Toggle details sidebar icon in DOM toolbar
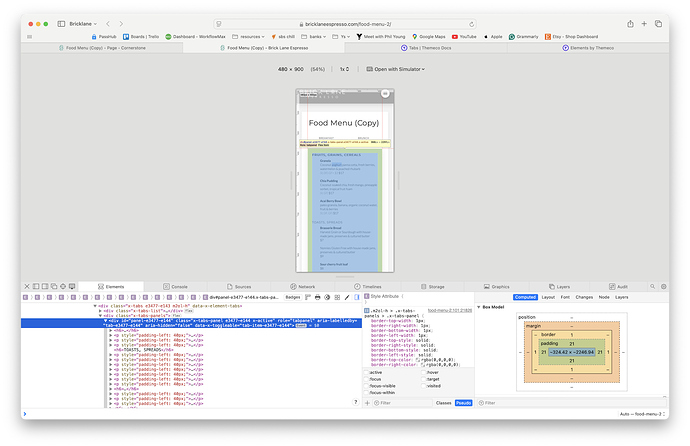690x446 pixels. [x=357, y=297]
